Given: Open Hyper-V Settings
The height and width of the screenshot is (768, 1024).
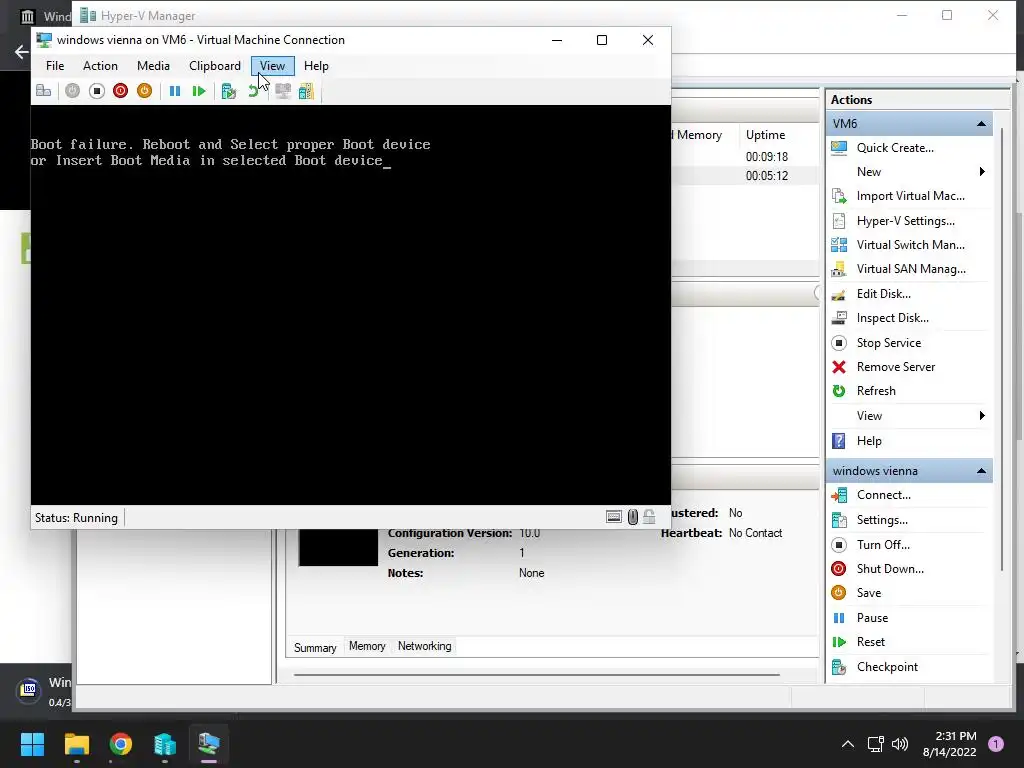Looking at the screenshot, I should (x=906, y=221).
